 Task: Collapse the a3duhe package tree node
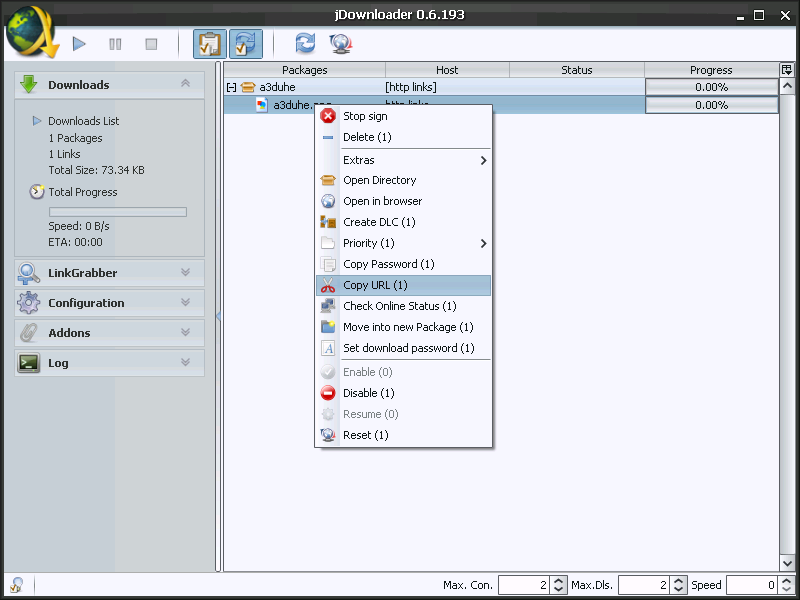point(231,87)
